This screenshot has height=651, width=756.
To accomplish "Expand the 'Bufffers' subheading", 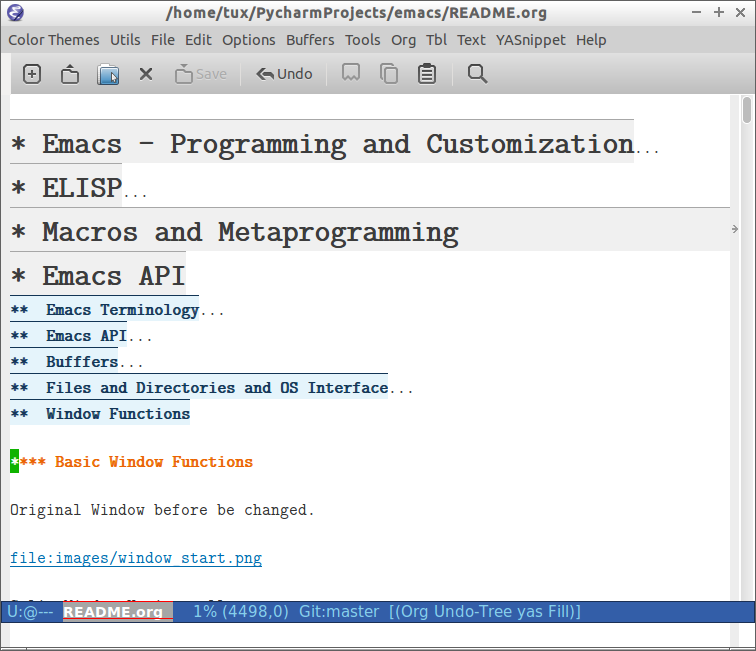I will (64, 362).
